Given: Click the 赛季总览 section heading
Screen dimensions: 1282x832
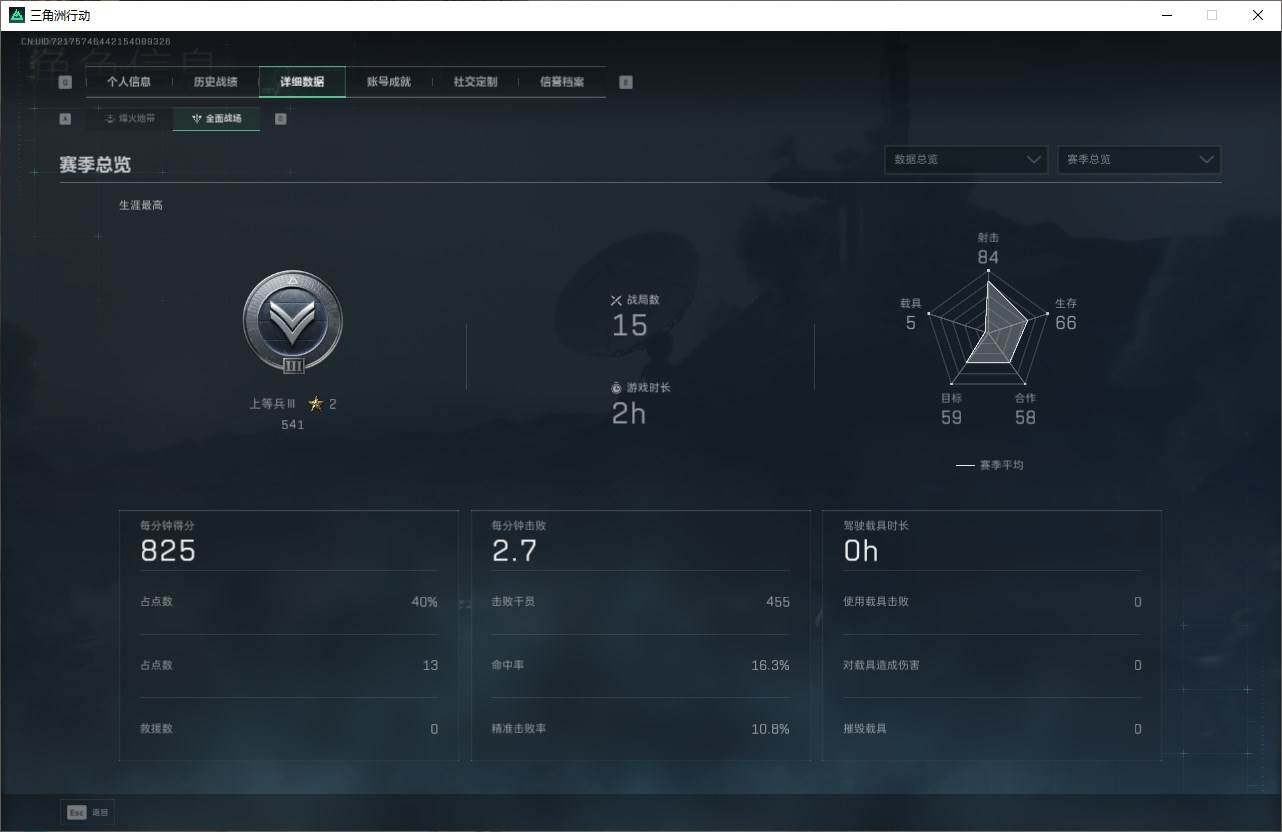Looking at the screenshot, I should (95, 165).
